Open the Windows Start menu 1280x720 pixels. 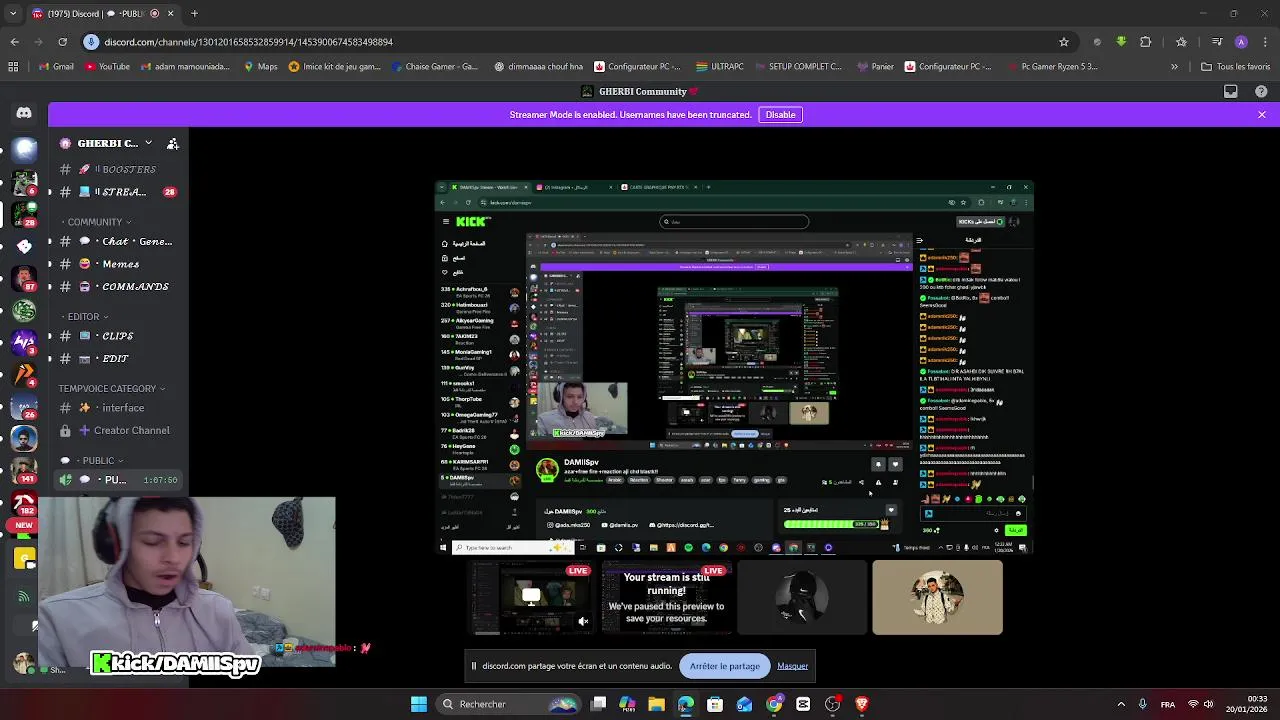coord(419,704)
